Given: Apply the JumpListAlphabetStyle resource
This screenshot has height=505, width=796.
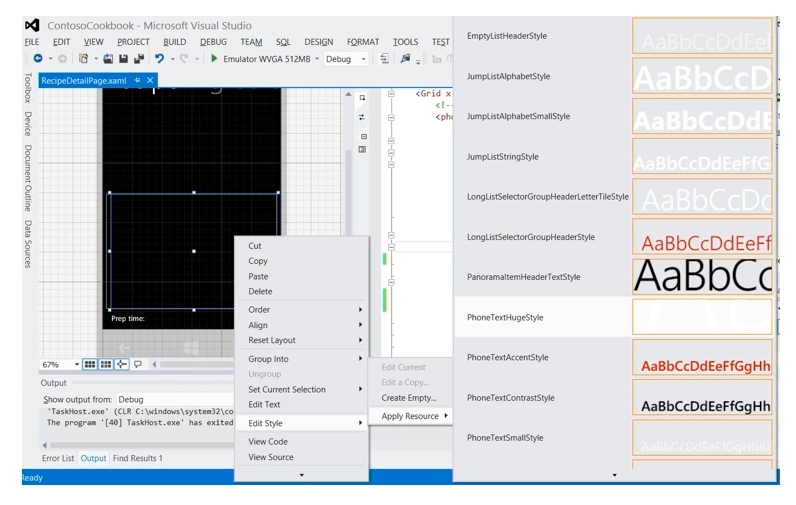Looking at the screenshot, I should point(614,76).
